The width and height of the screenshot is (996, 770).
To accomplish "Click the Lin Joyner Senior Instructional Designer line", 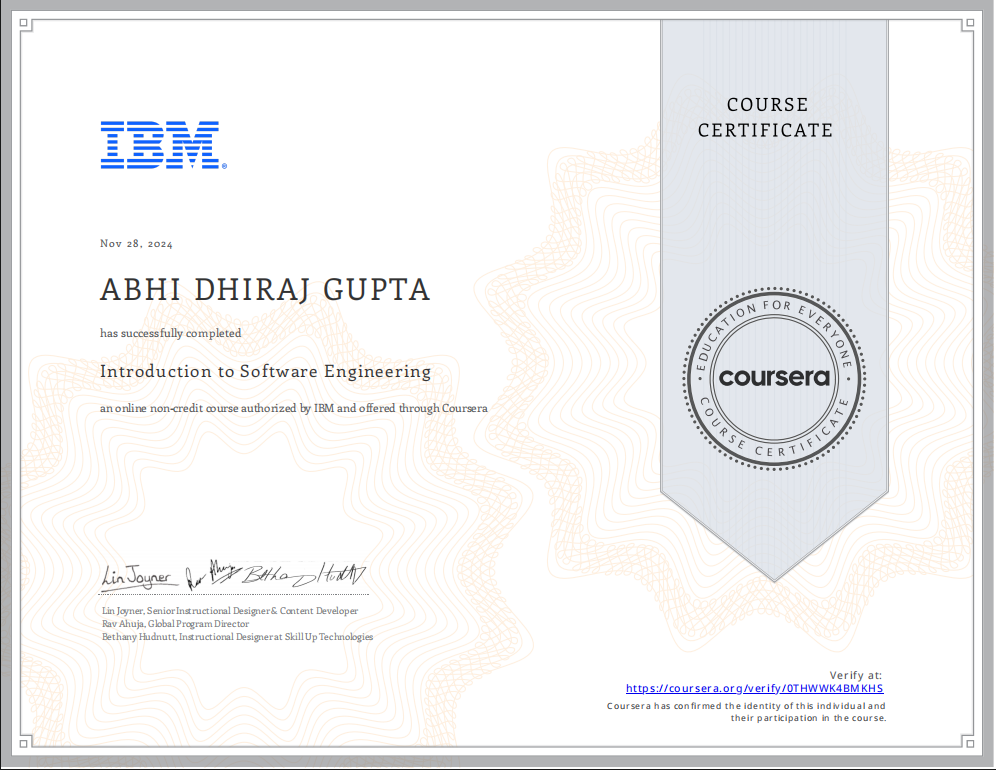I will coord(229,610).
